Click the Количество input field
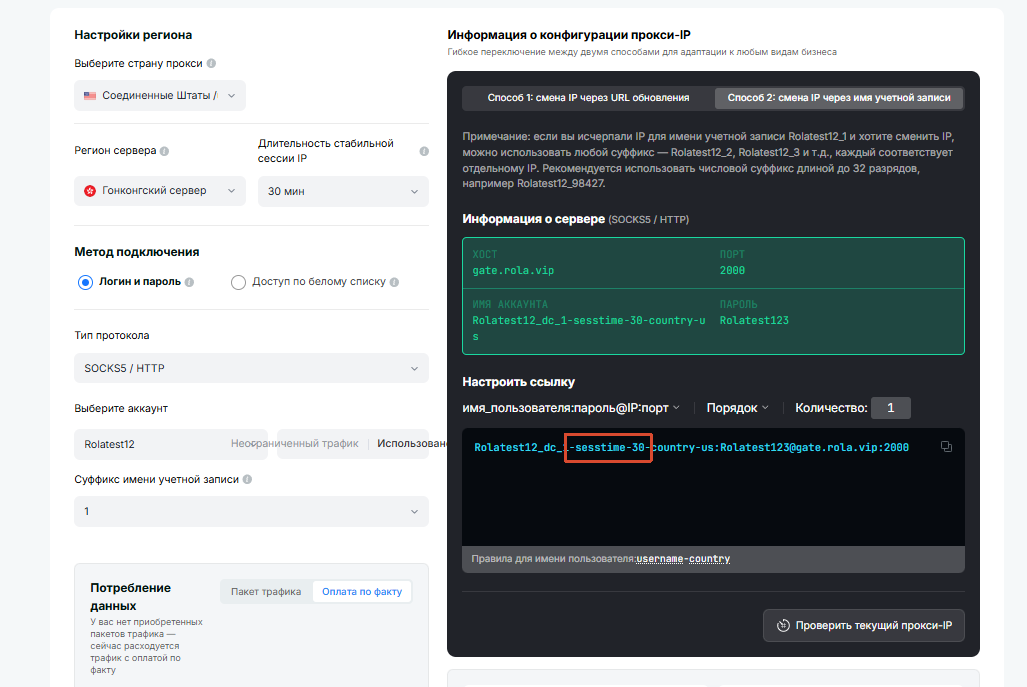1027x687 pixels. [x=891, y=408]
